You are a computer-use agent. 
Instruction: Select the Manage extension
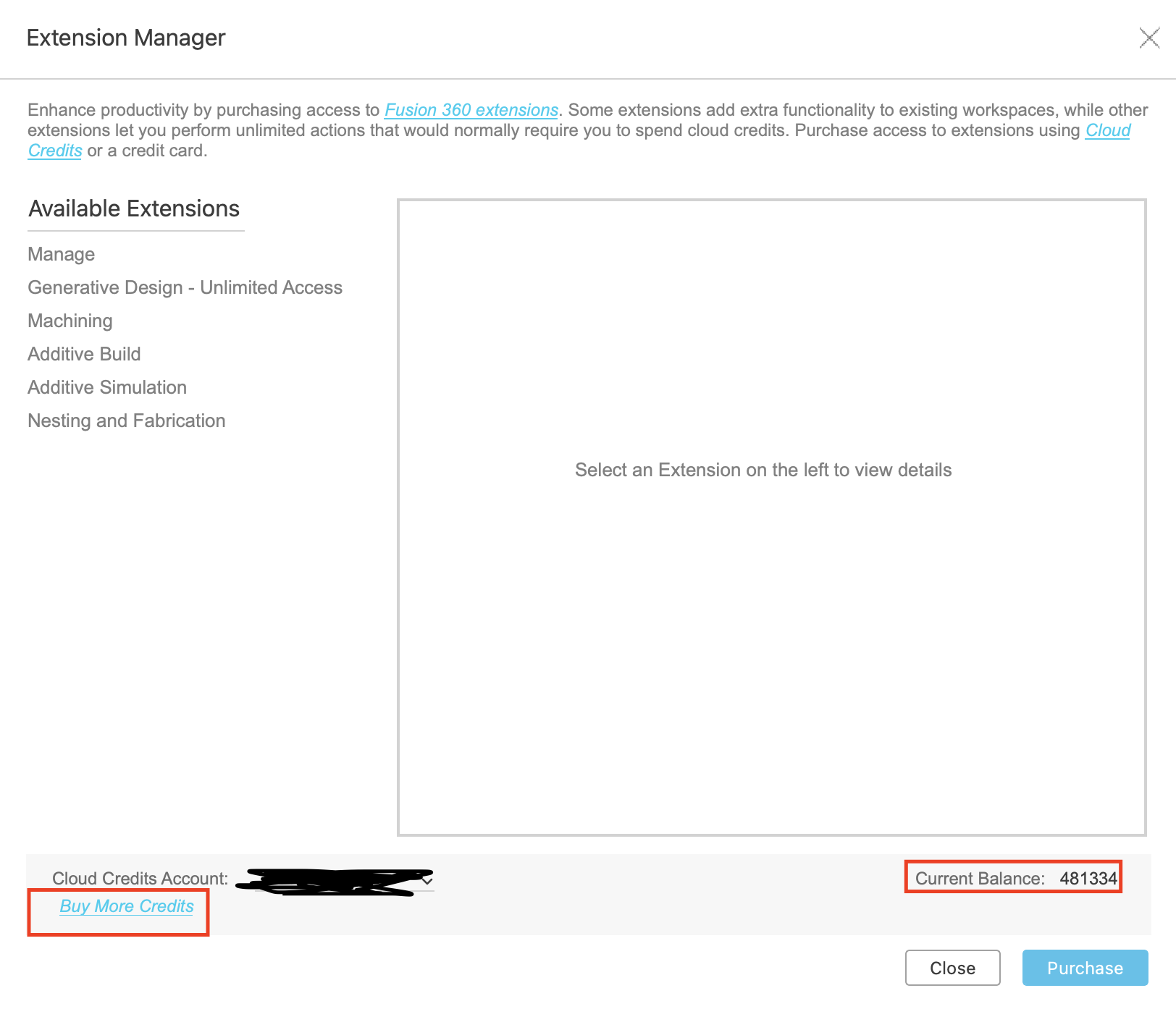[x=62, y=254]
